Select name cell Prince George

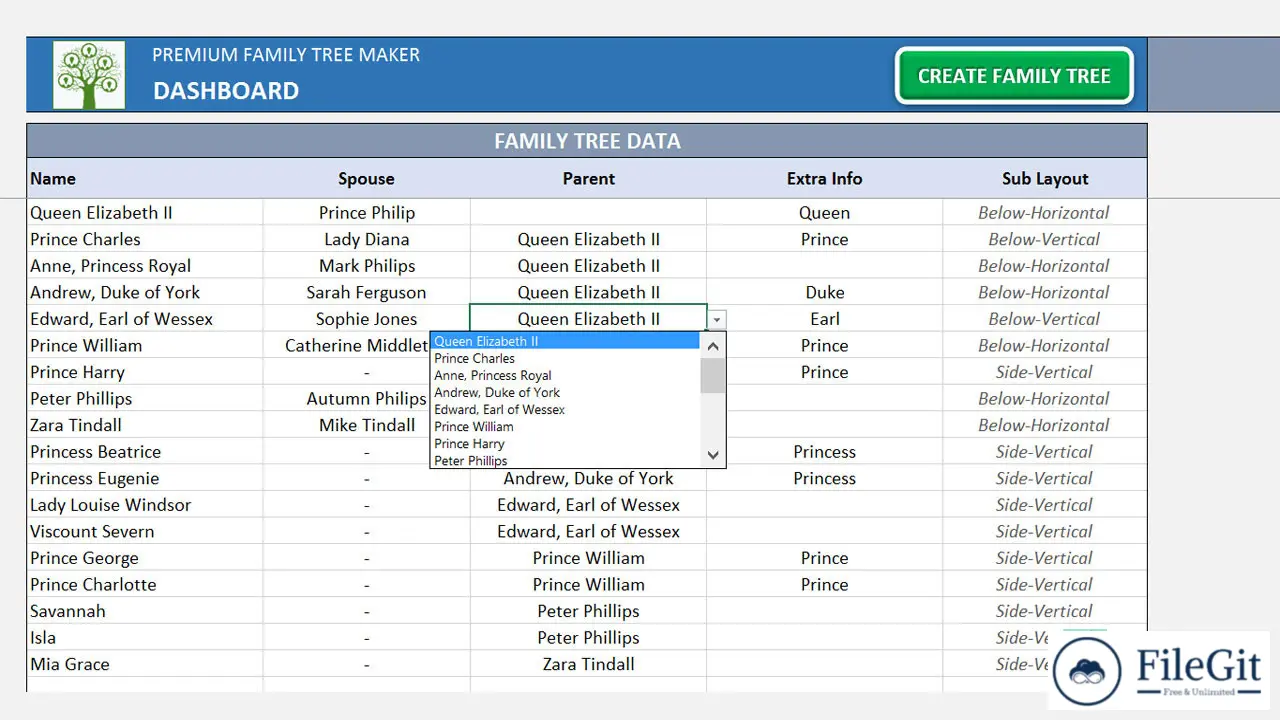[x=145, y=557]
